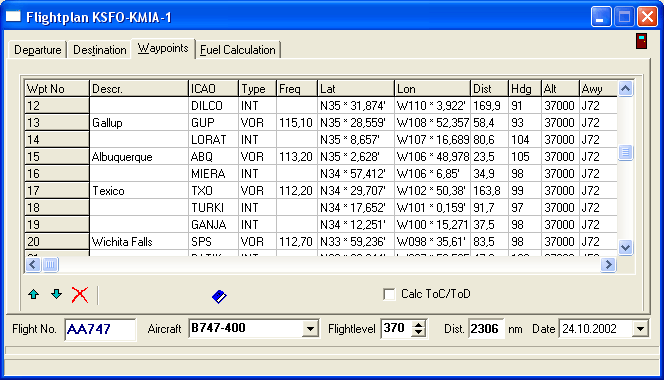Move waypoint down with green down arrow
Viewport: 664px width, 380px height.
(x=56, y=294)
